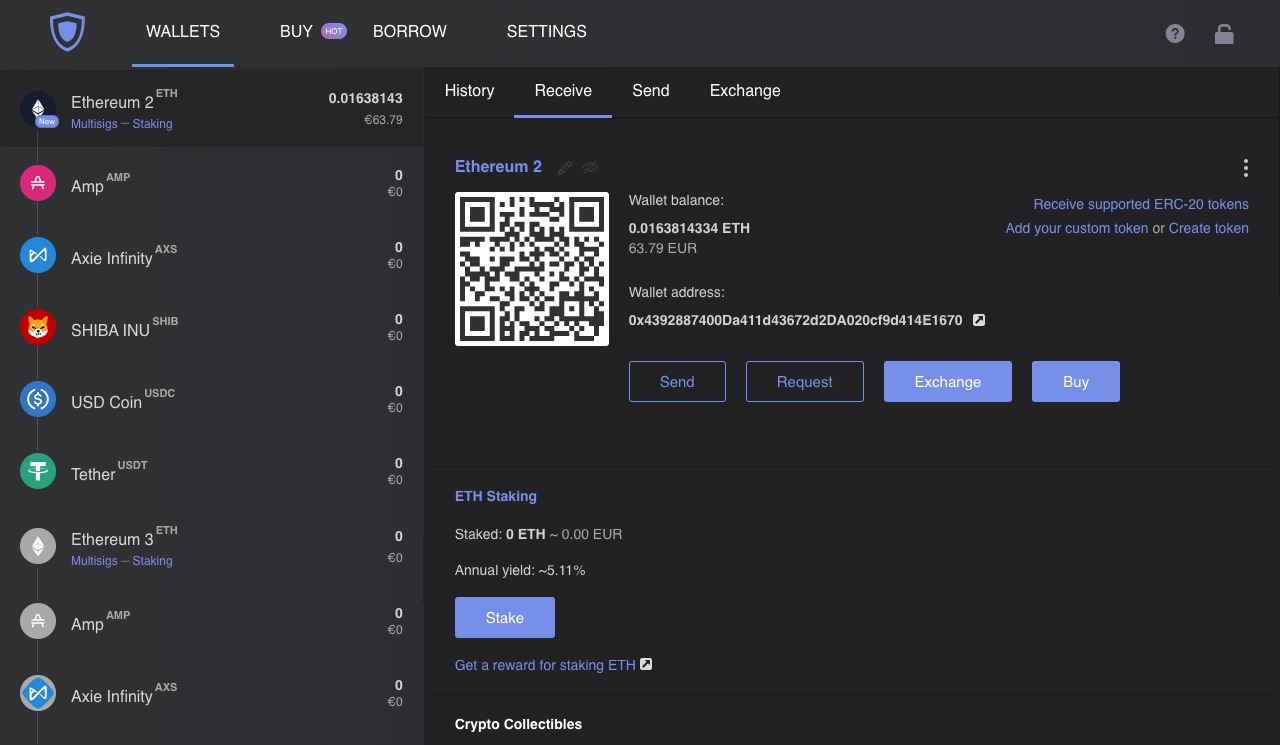Image resolution: width=1280 pixels, height=745 pixels.
Task: Click the pink Amp coin icon
Action: coord(38,183)
